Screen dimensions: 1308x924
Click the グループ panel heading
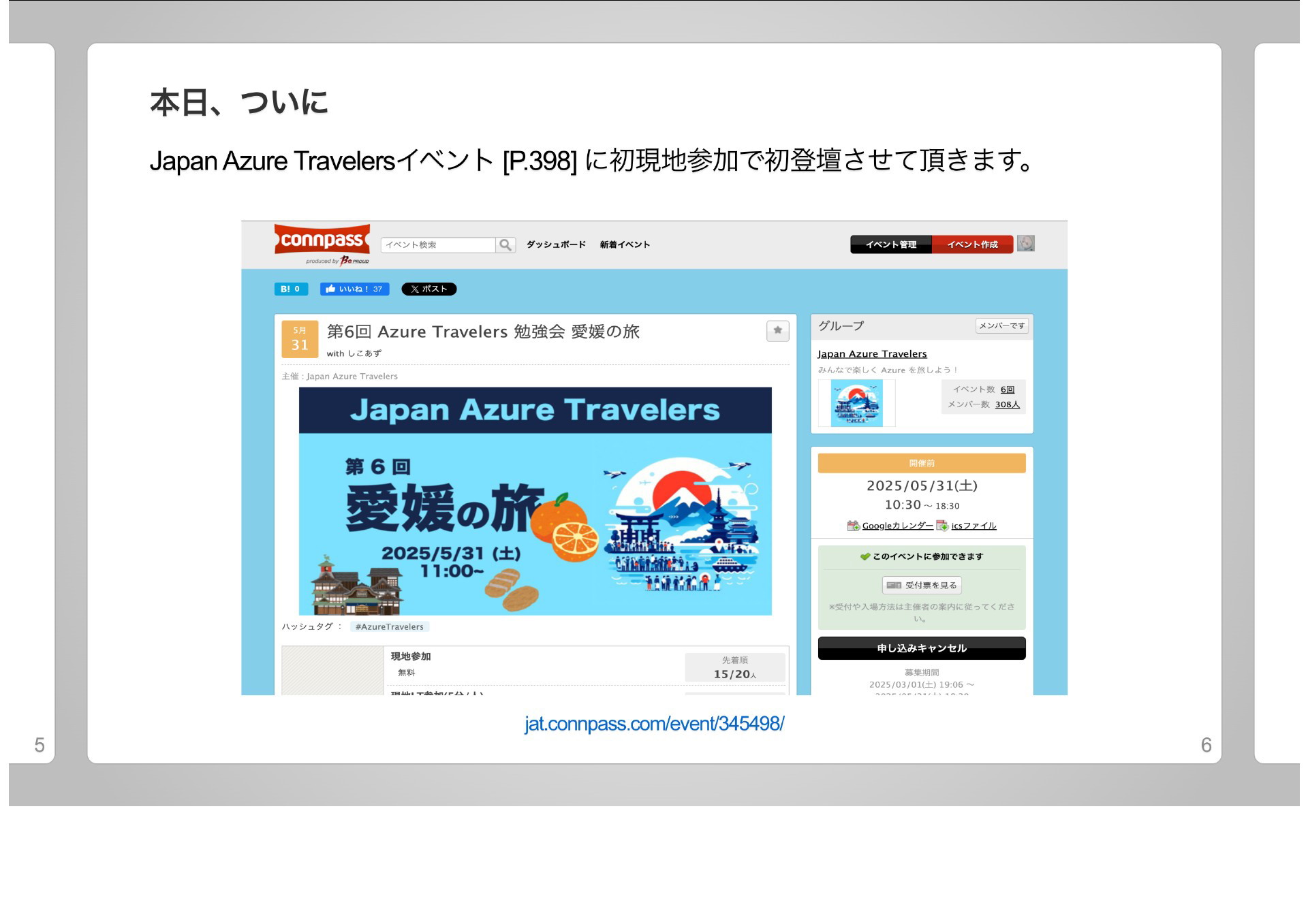coord(841,326)
